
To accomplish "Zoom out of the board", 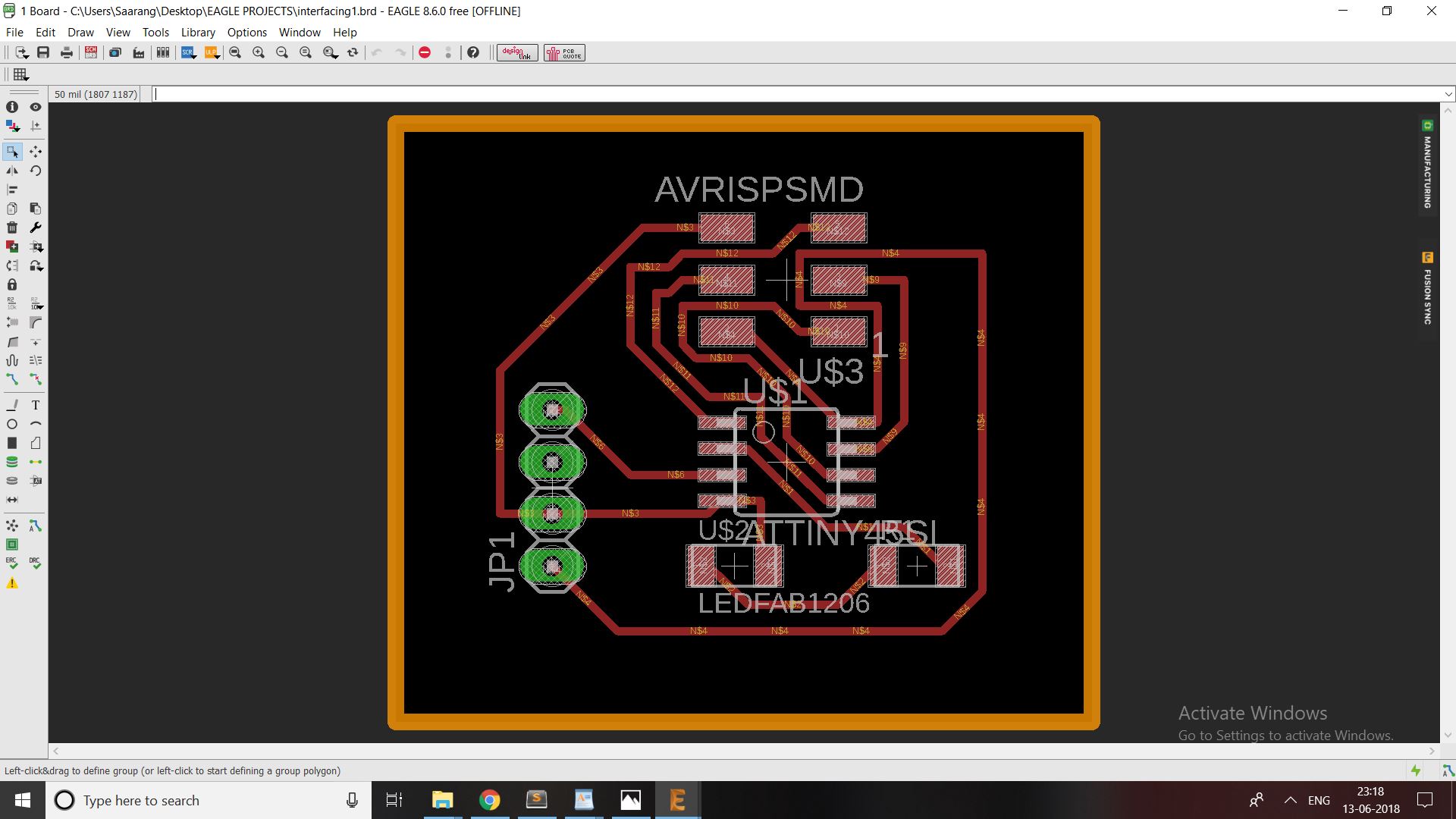I will tap(282, 52).
